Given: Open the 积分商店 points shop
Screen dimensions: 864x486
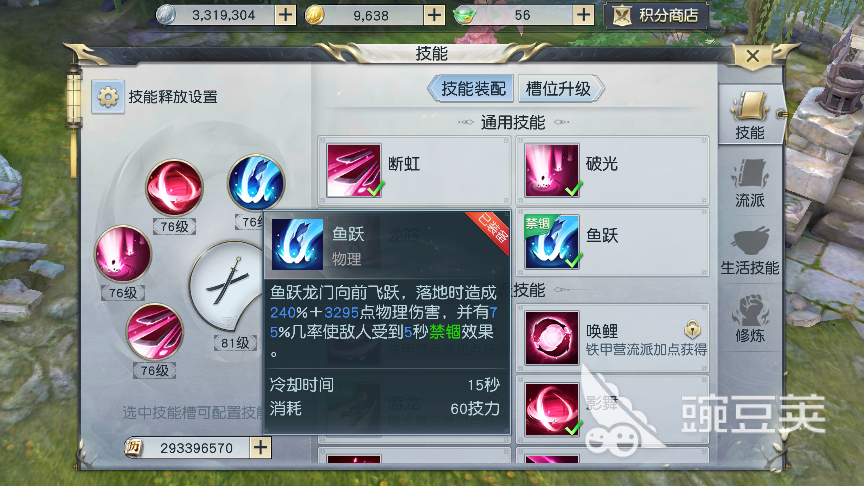Looking at the screenshot, I should (656, 15).
